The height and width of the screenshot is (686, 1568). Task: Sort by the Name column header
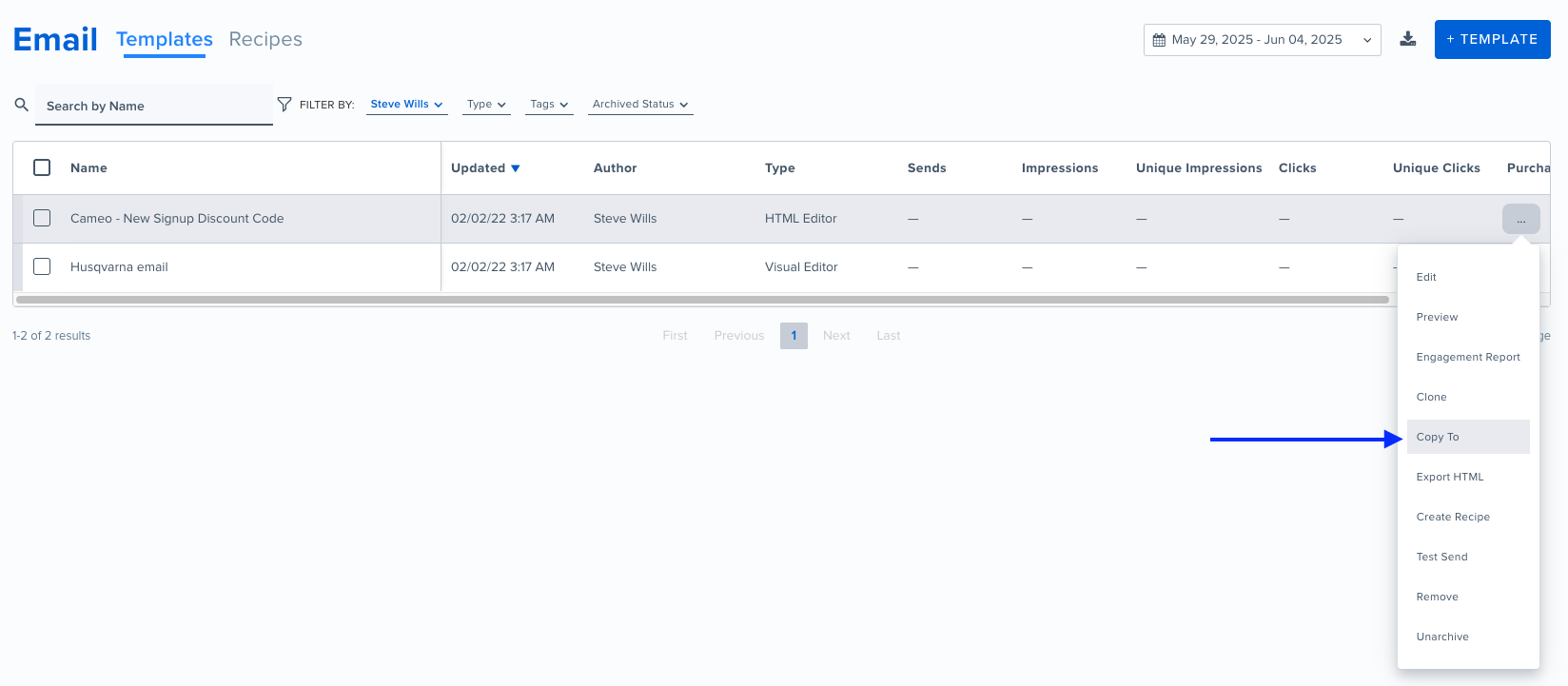point(88,168)
